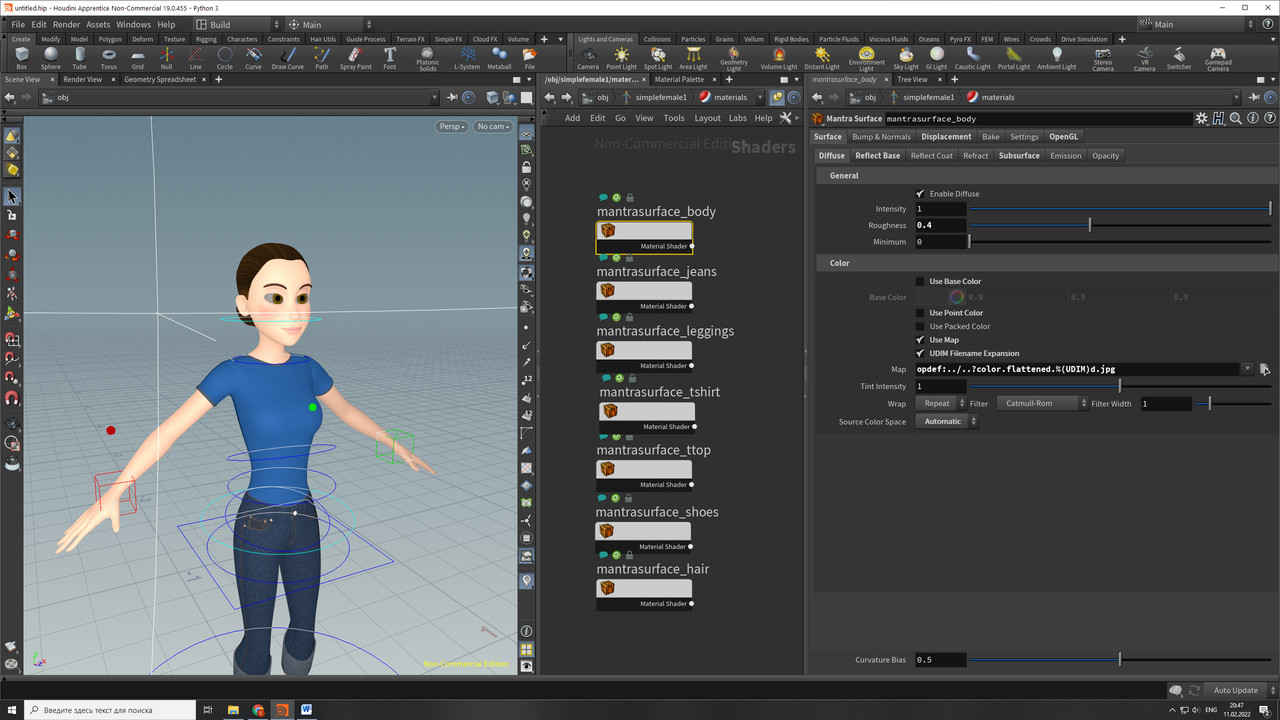Adjust the Roughness slider
1280x720 pixels.
click(x=1090, y=225)
